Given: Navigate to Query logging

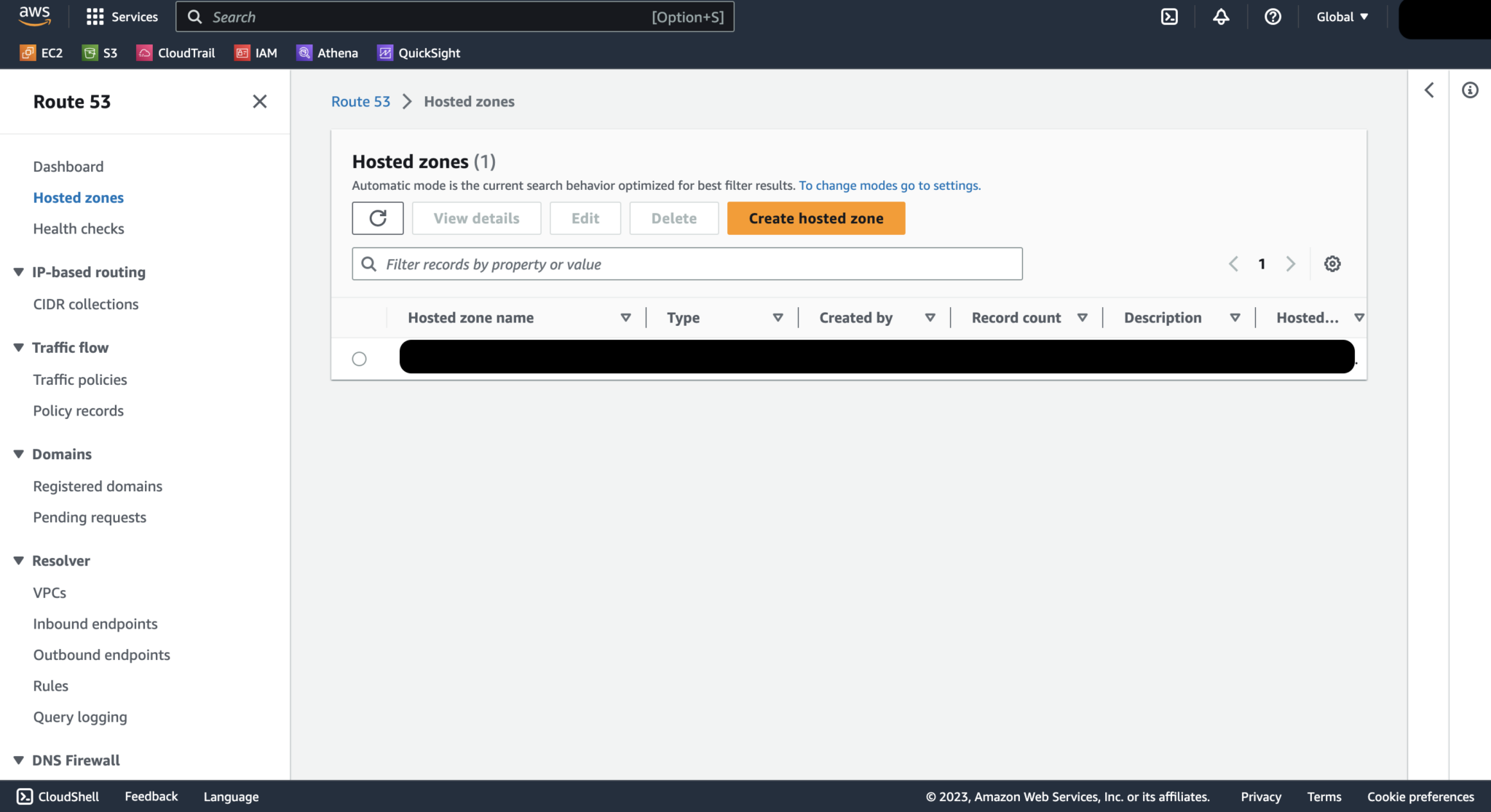Looking at the screenshot, I should click(80, 717).
